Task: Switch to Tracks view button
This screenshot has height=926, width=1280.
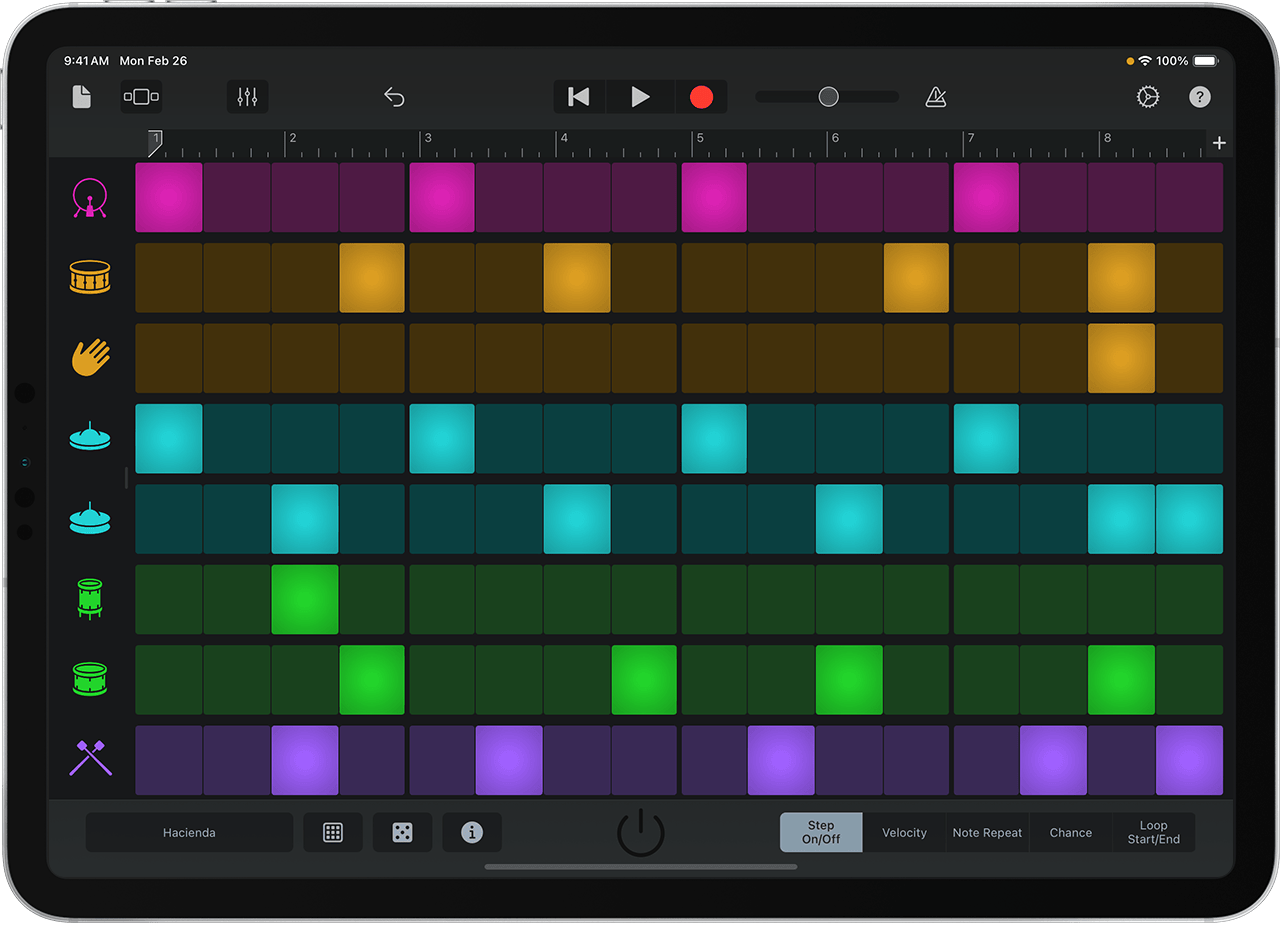Action: coord(141,97)
